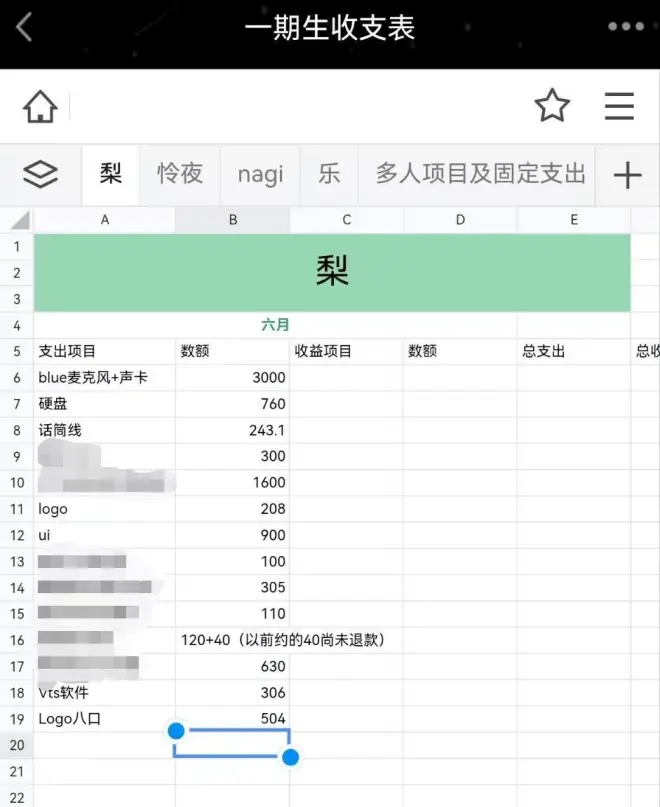The image size is (660, 807).
Task: Go to home via house icon
Action: 40,106
